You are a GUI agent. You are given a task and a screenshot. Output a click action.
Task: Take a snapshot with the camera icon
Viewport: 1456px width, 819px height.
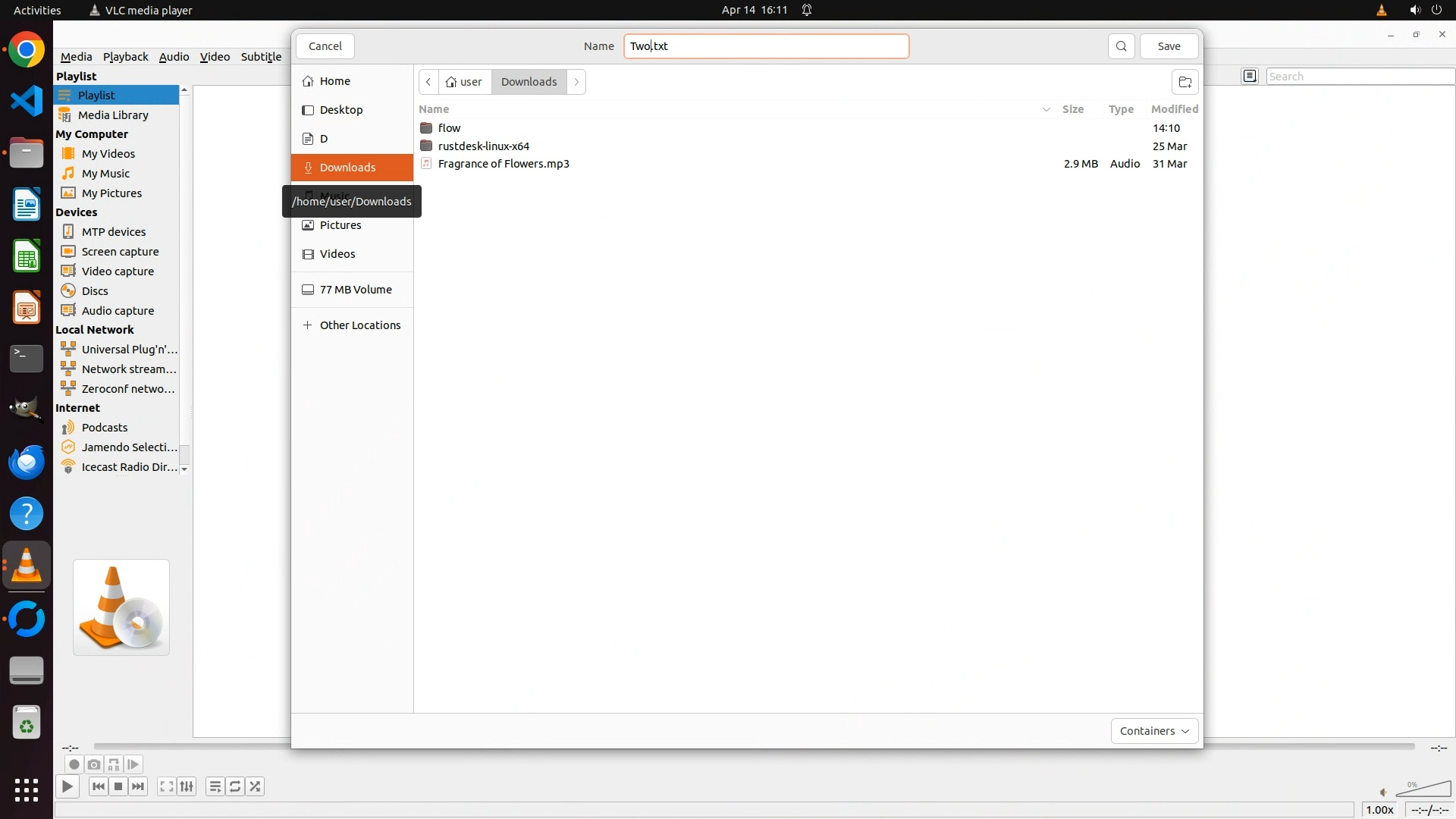[93, 764]
